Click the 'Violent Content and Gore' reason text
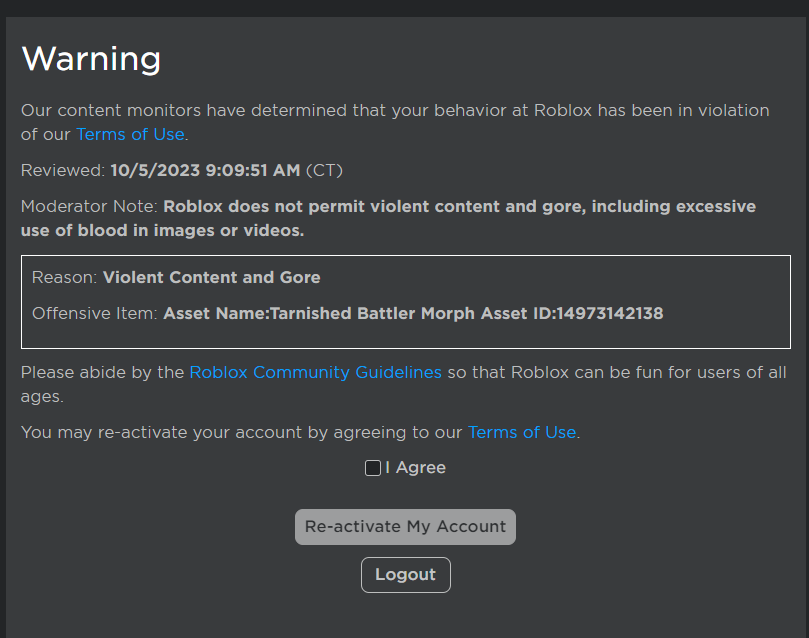 click(x=211, y=277)
